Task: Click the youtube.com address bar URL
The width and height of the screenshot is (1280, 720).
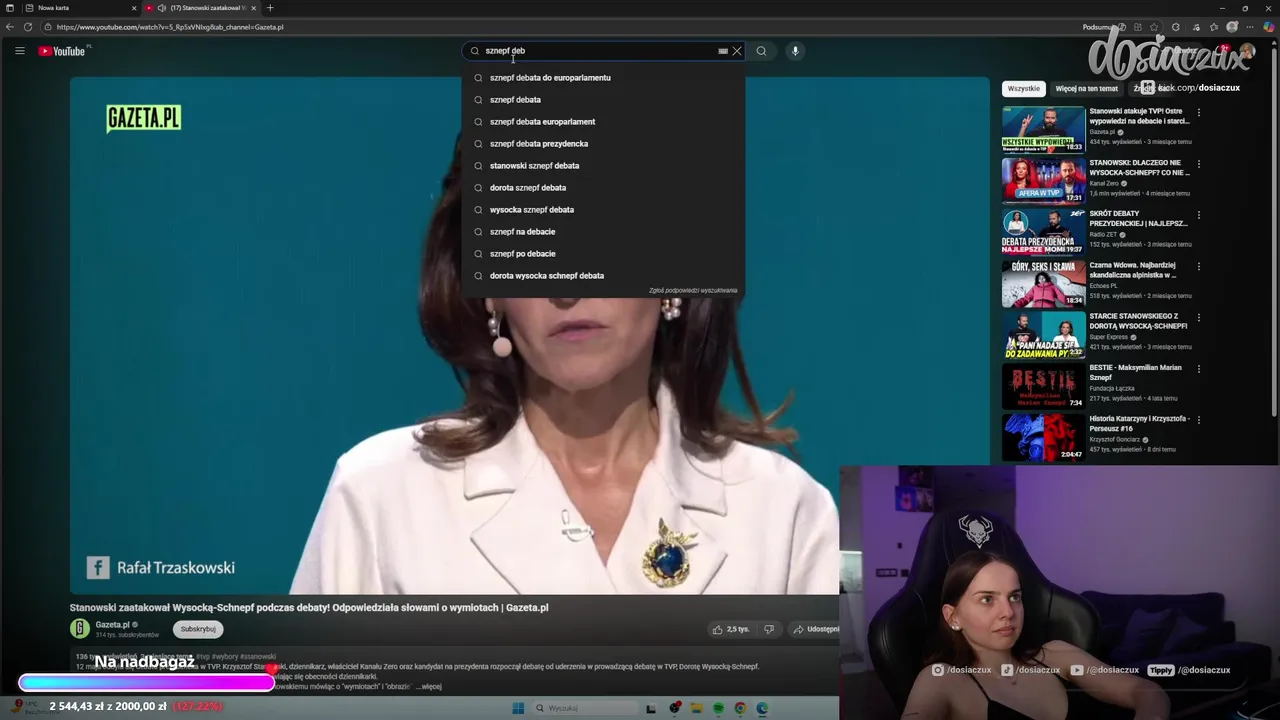Action: (170, 27)
